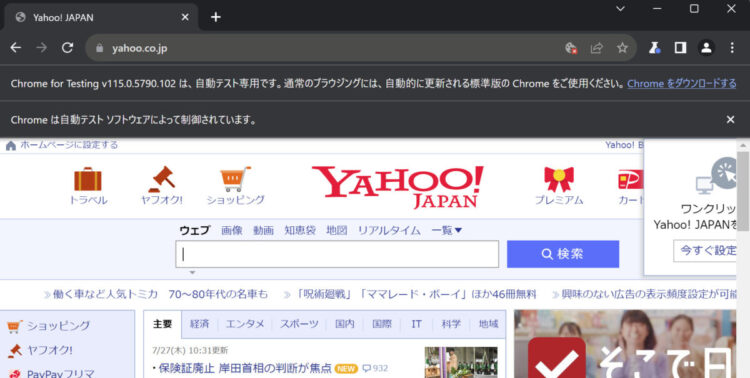Click the 検索 search button

coord(563,254)
